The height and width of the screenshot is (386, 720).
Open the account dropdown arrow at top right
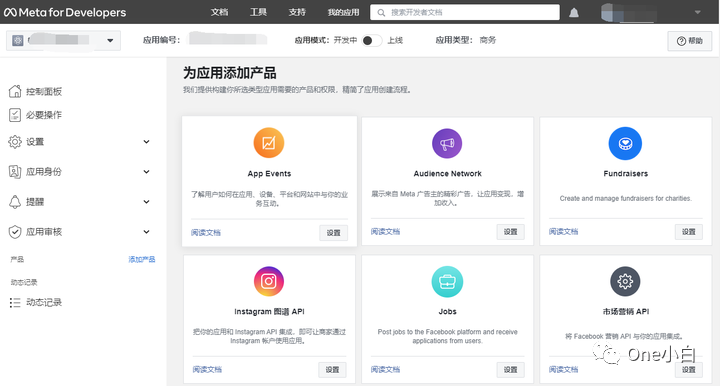click(698, 12)
